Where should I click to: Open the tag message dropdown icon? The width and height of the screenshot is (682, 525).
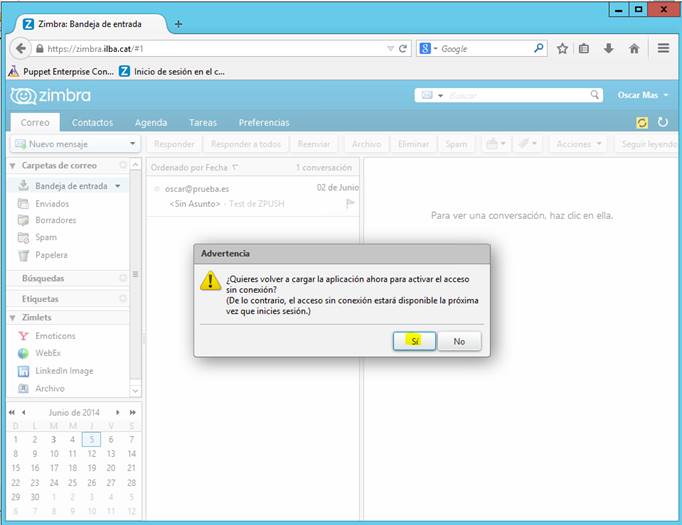pos(528,144)
